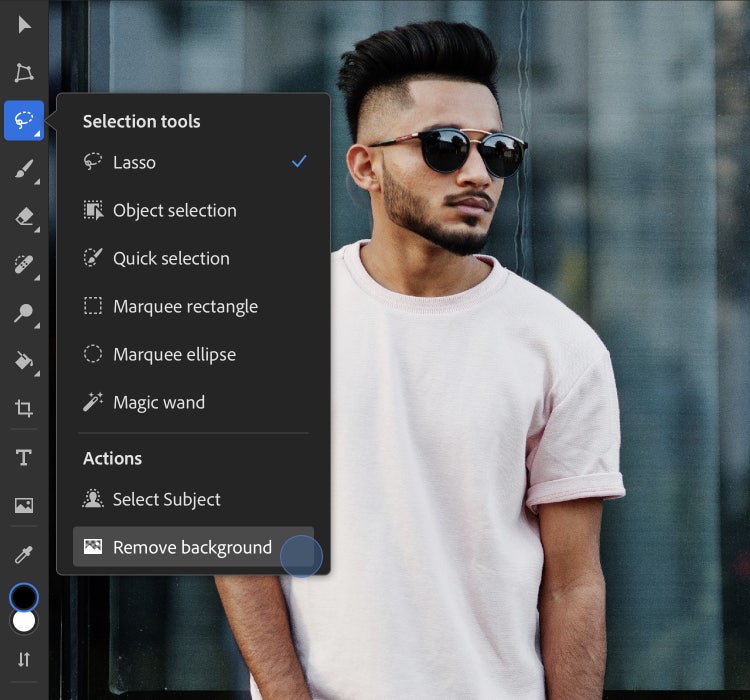Choose Object selection from the menu
The width and height of the screenshot is (750, 700).
(174, 210)
